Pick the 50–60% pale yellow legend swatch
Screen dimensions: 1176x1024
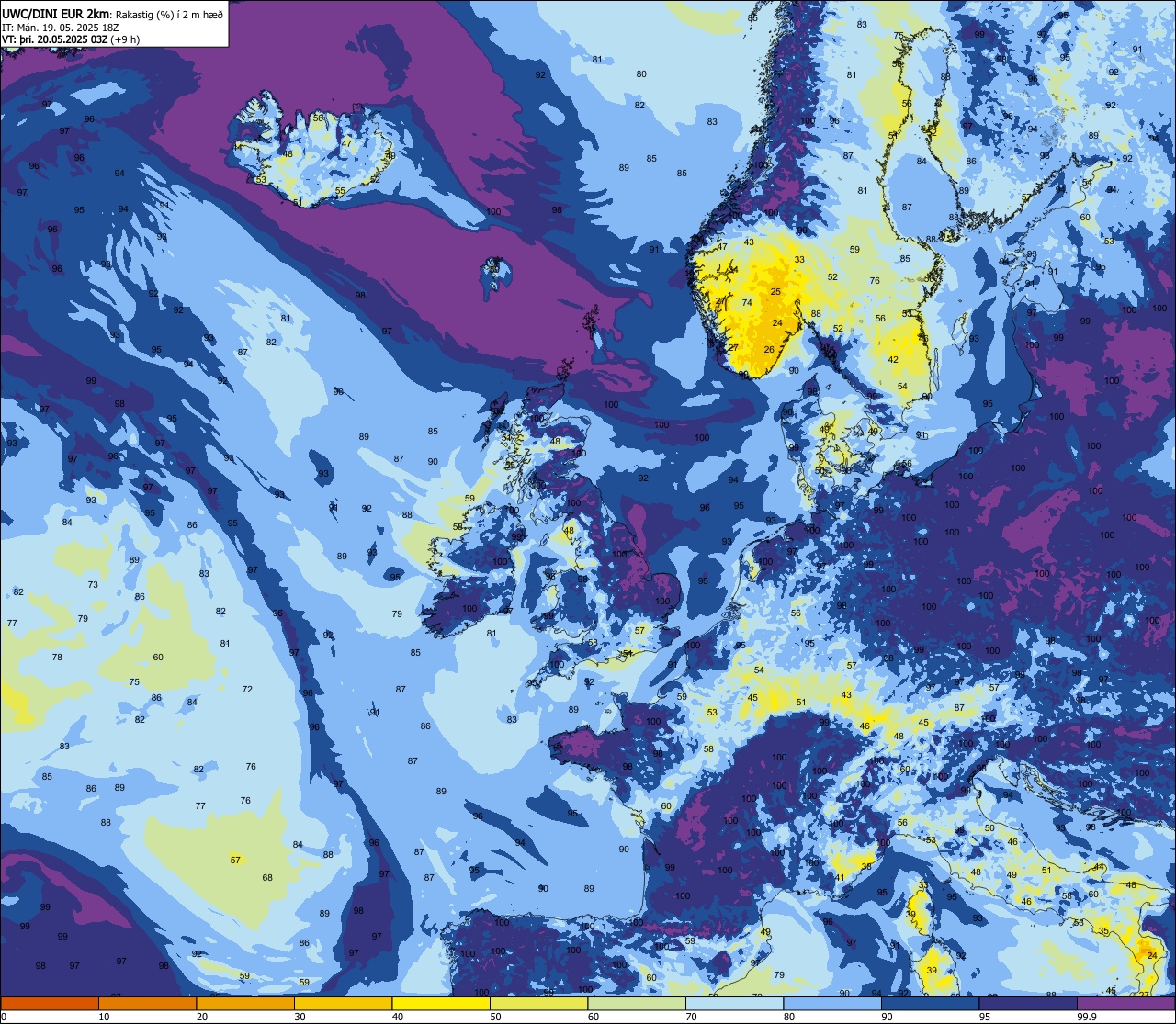(538, 1003)
